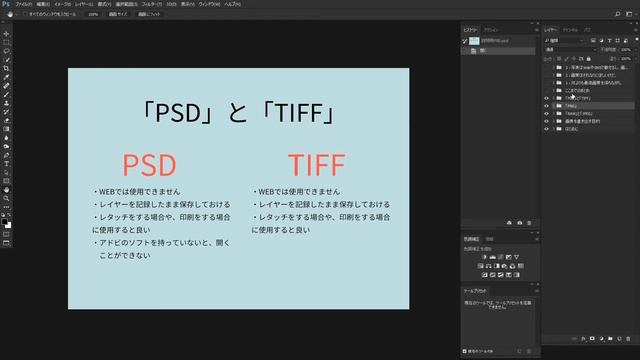Select the Quick Selection tool
This screenshot has width=640, height=360.
coord(6,60)
